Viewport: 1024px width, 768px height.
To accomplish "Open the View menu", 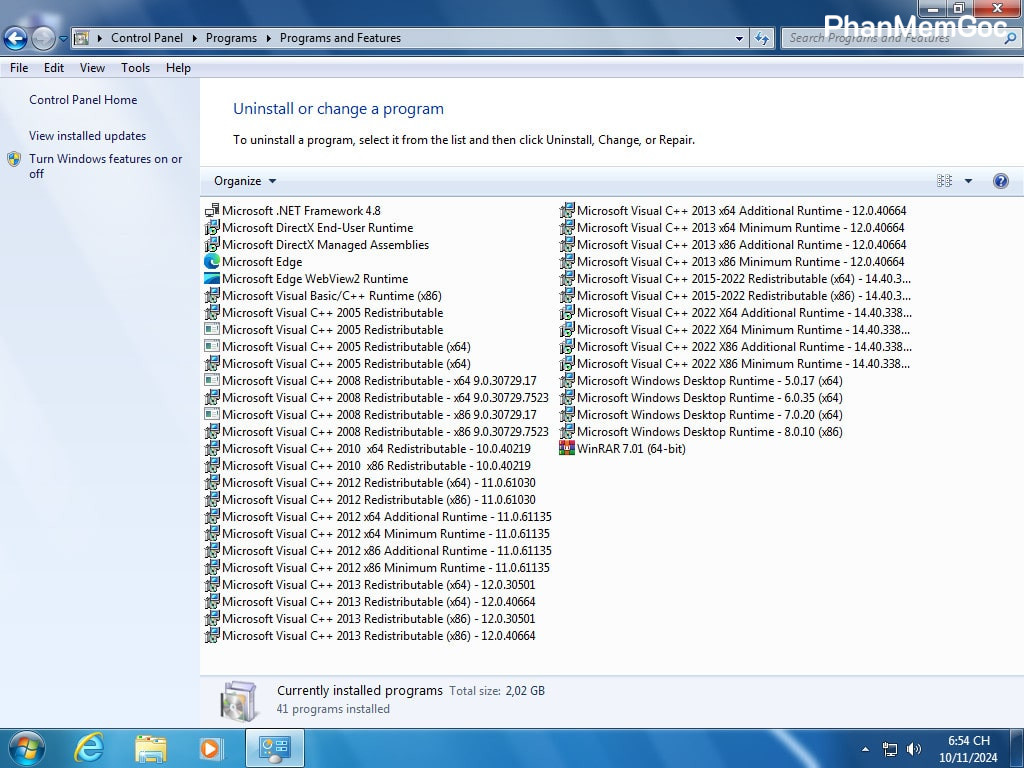I will click(92, 68).
